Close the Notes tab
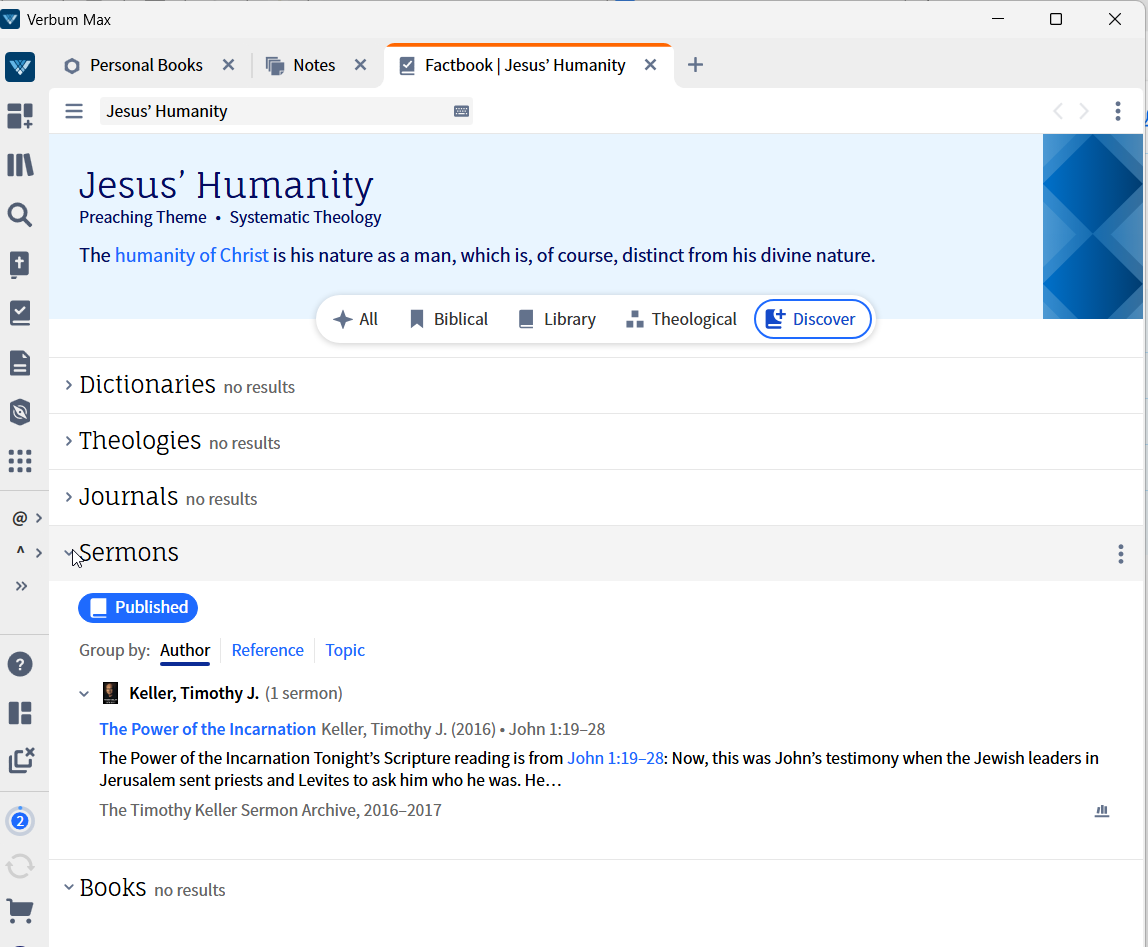 (x=360, y=65)
